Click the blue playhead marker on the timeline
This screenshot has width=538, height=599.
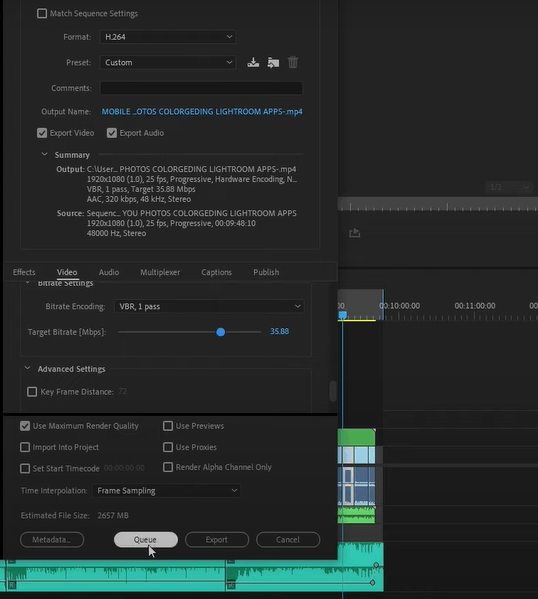[343, 315]
